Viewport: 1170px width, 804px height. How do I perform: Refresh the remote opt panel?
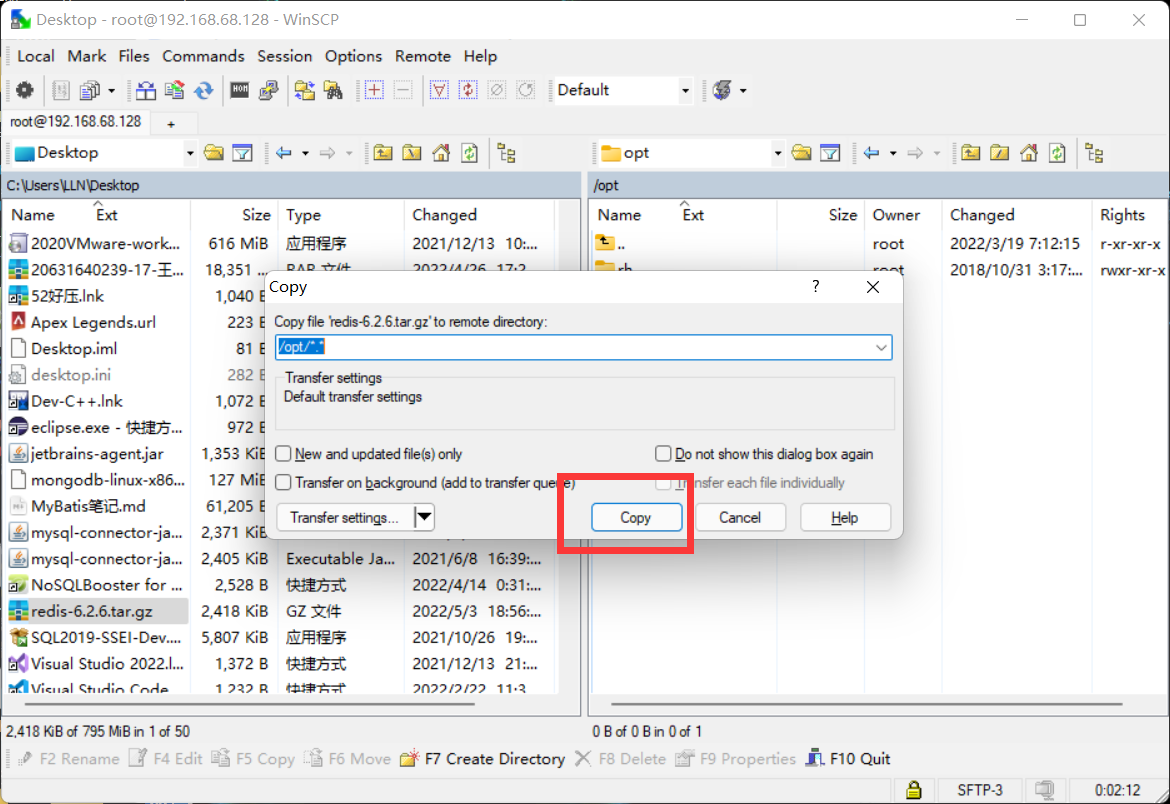pos(1057,153)
